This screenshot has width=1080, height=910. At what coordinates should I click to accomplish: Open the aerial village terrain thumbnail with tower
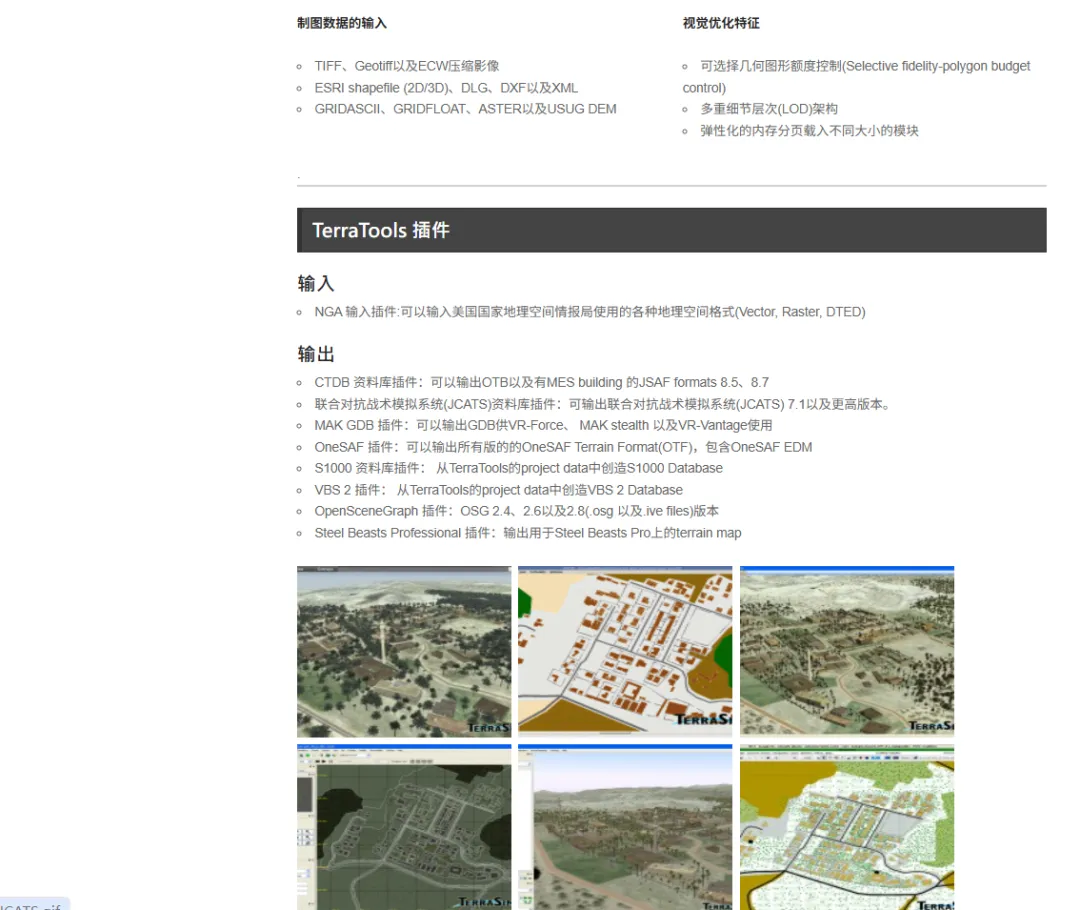(x=404, y=652)
